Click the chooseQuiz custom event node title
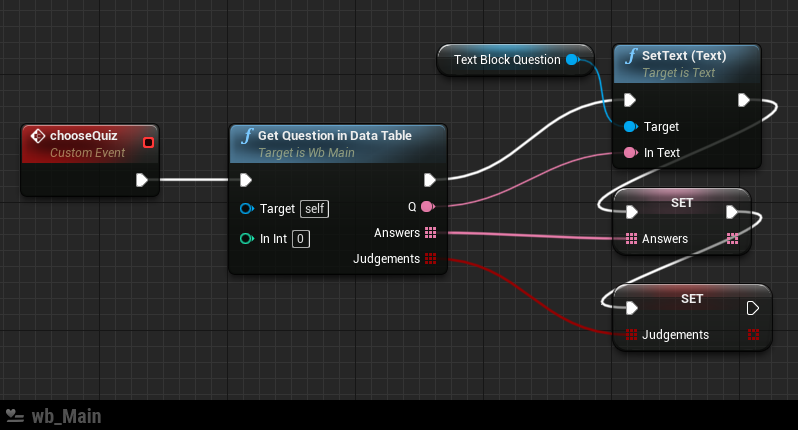 coord(83,136)
